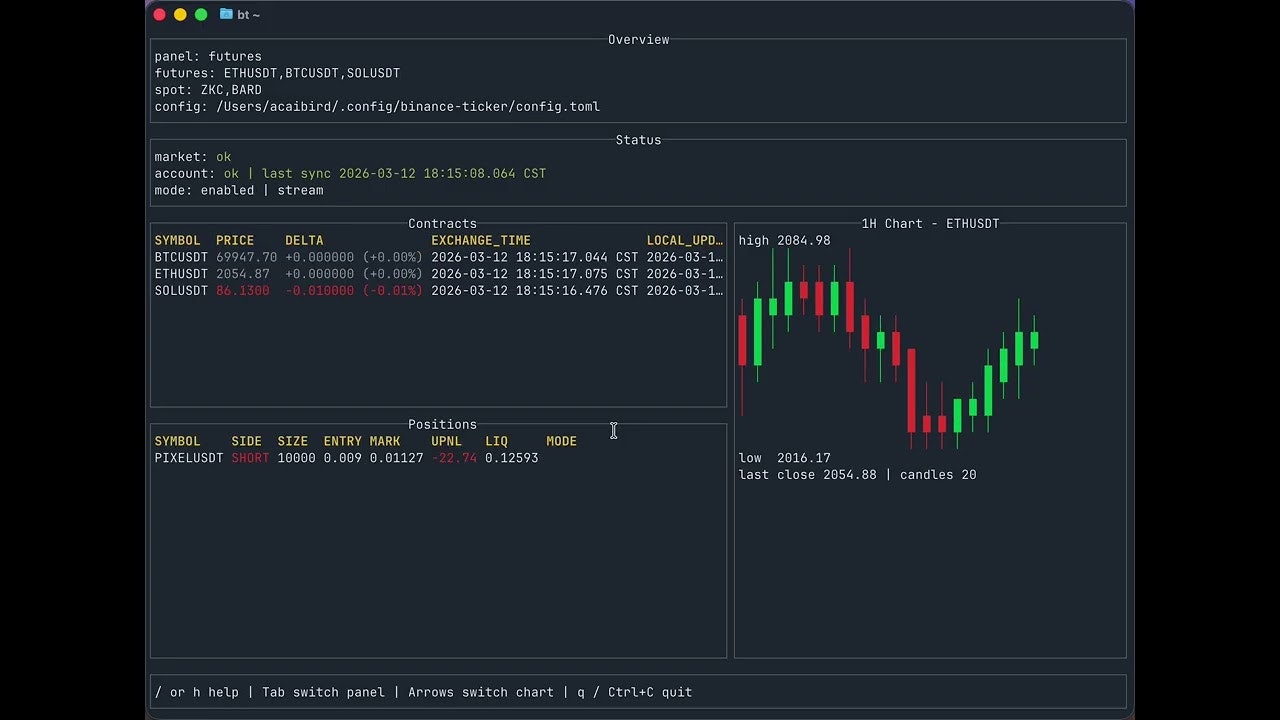Click the ETH price 2054.87
1280x720 pixels.
click(x=243, y=274)
